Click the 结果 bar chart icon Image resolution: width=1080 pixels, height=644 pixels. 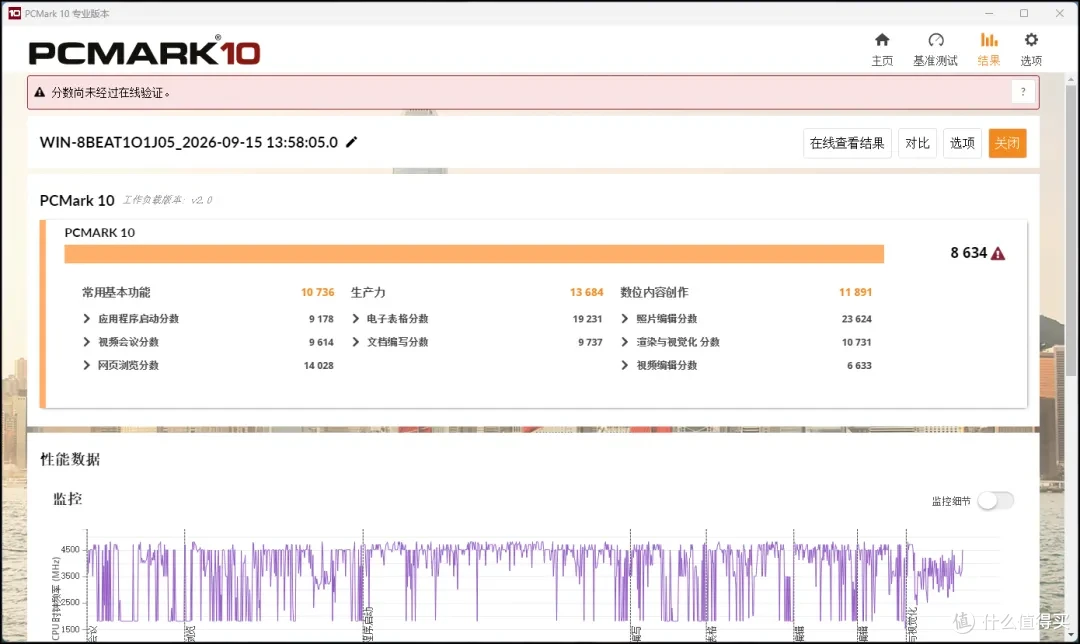click(x=989, y=40)
